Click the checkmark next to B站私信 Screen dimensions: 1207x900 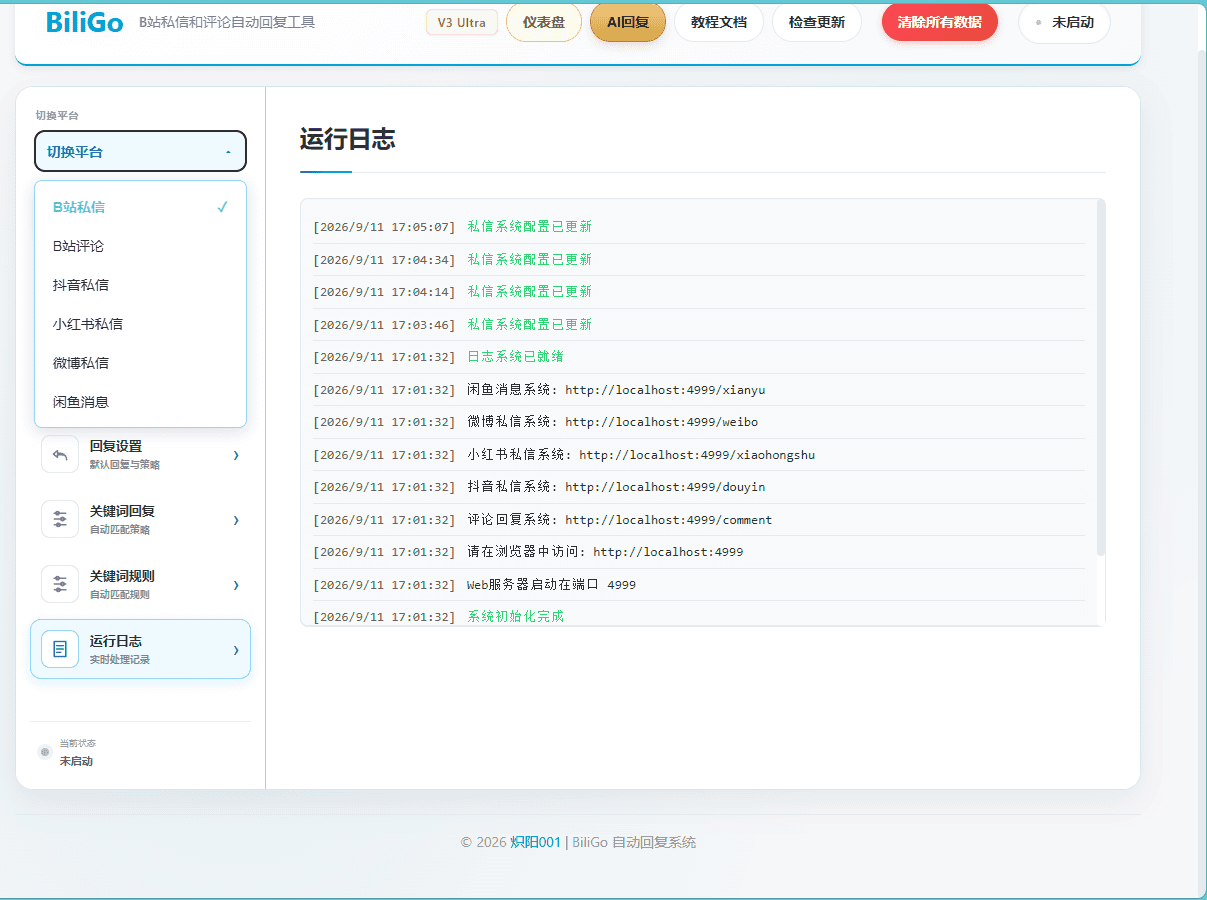click(x=222, y=207)
